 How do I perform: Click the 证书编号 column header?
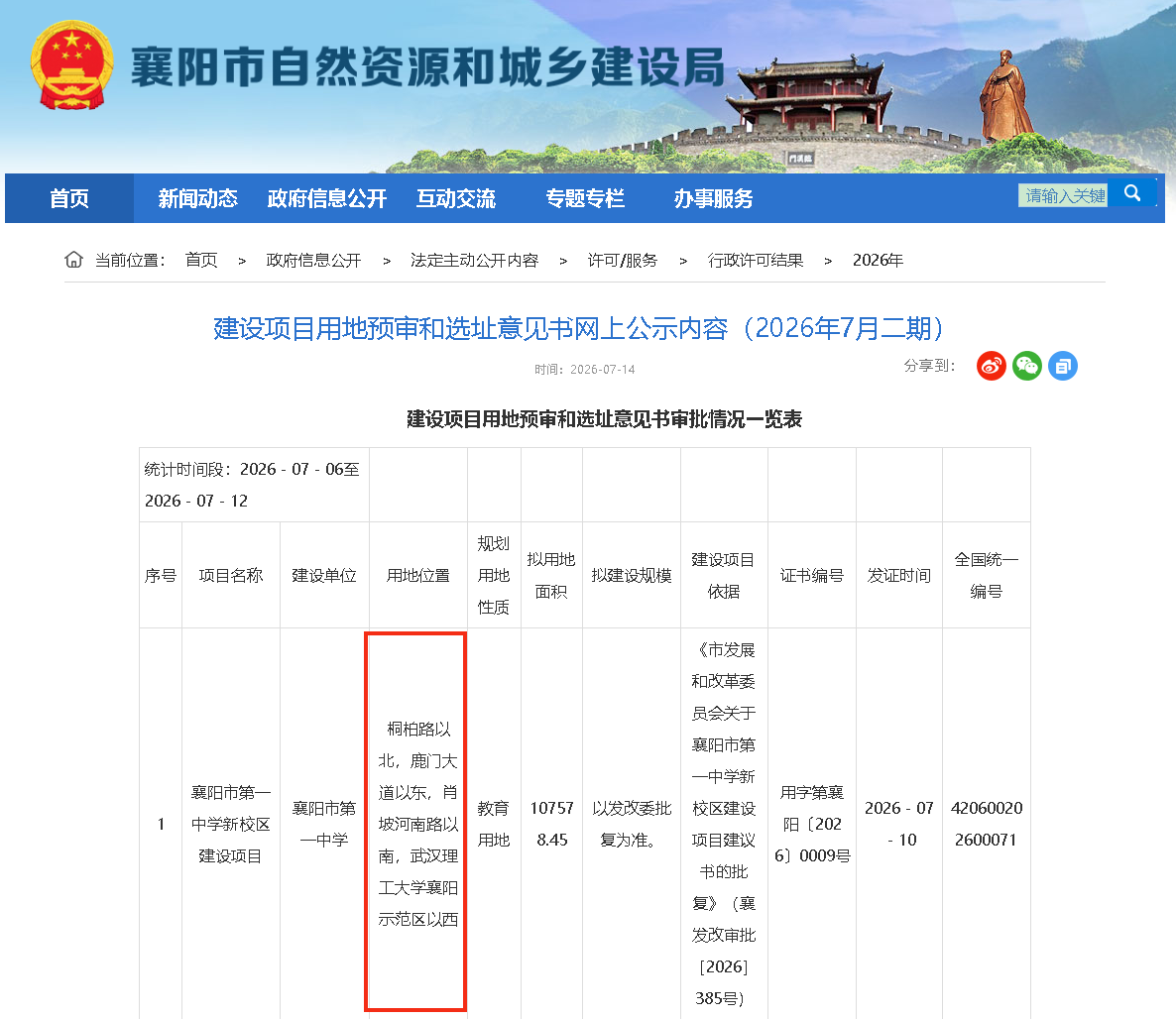click(x=811, y=575)
